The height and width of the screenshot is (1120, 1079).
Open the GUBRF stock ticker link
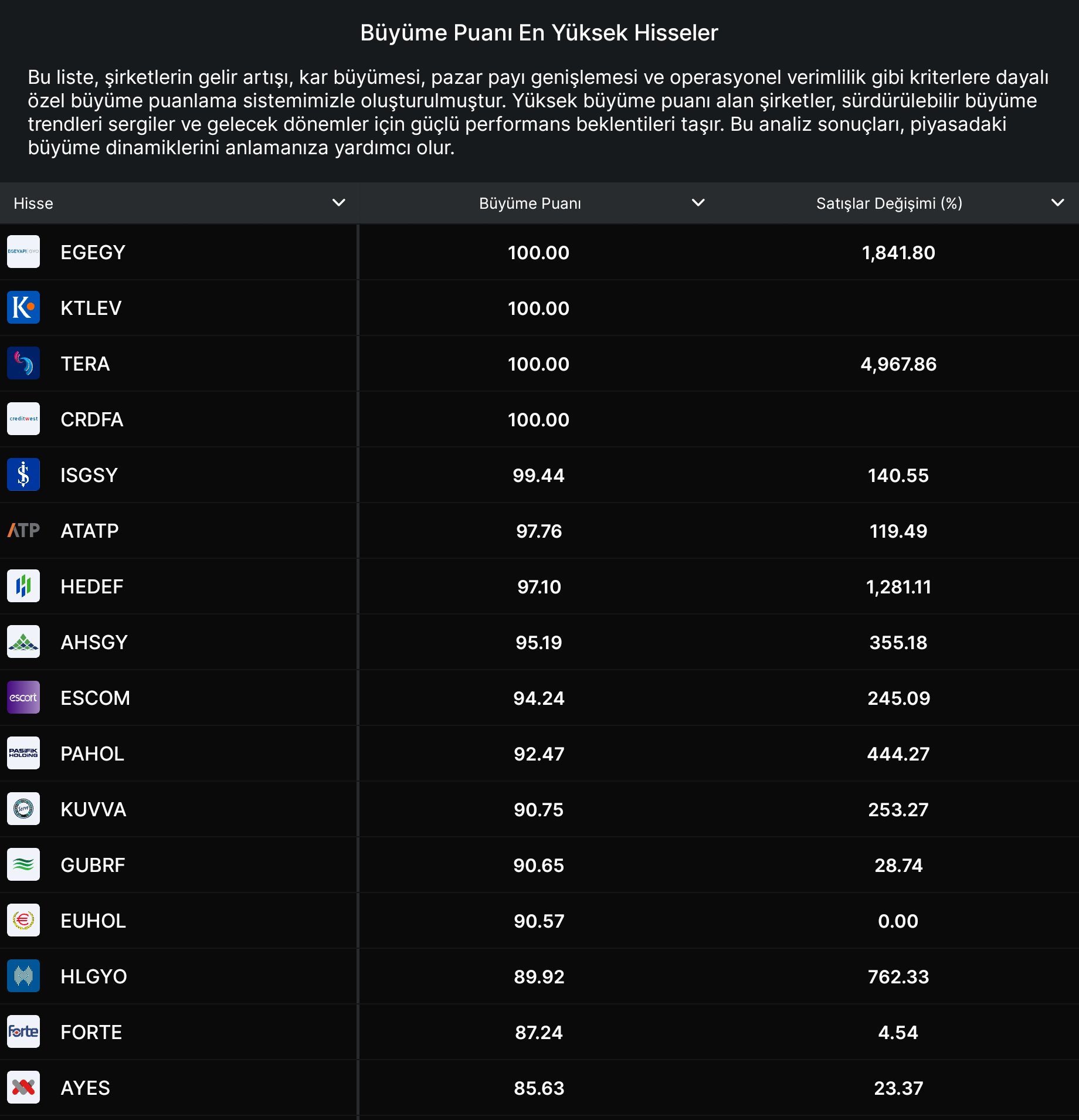pos(93,865)
